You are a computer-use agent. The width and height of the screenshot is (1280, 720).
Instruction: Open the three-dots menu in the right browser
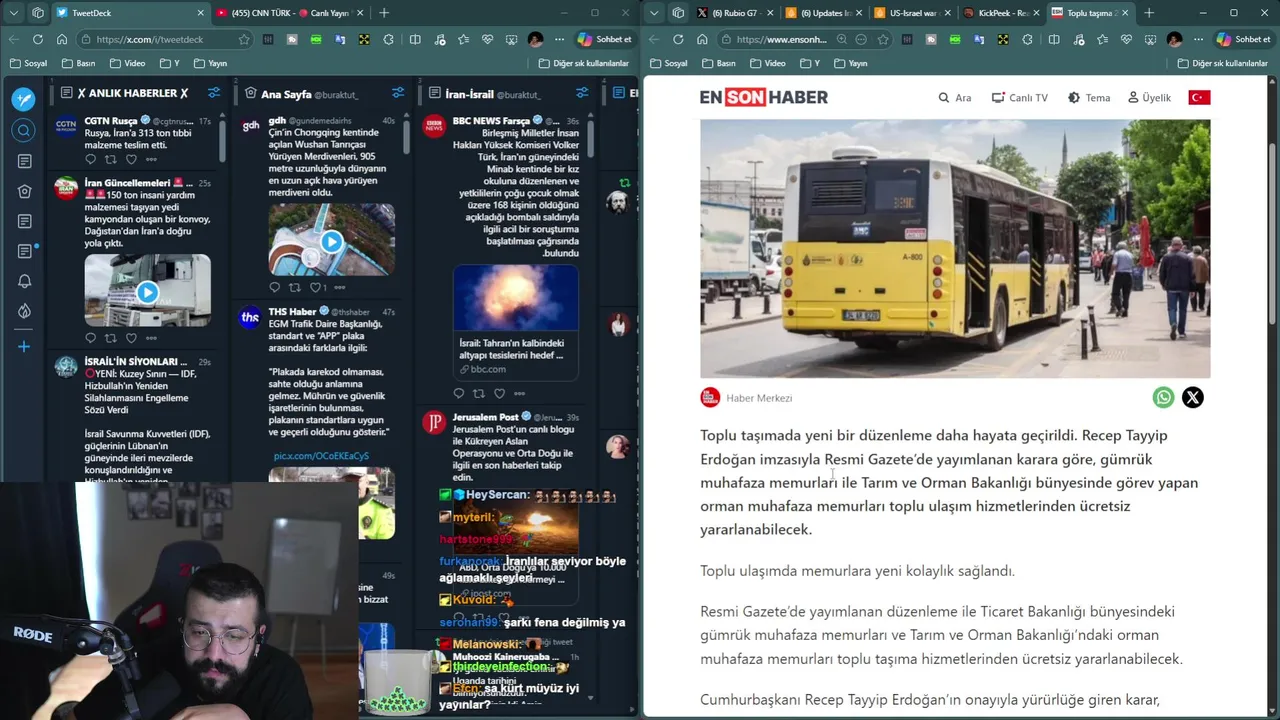pos(1198,39)
